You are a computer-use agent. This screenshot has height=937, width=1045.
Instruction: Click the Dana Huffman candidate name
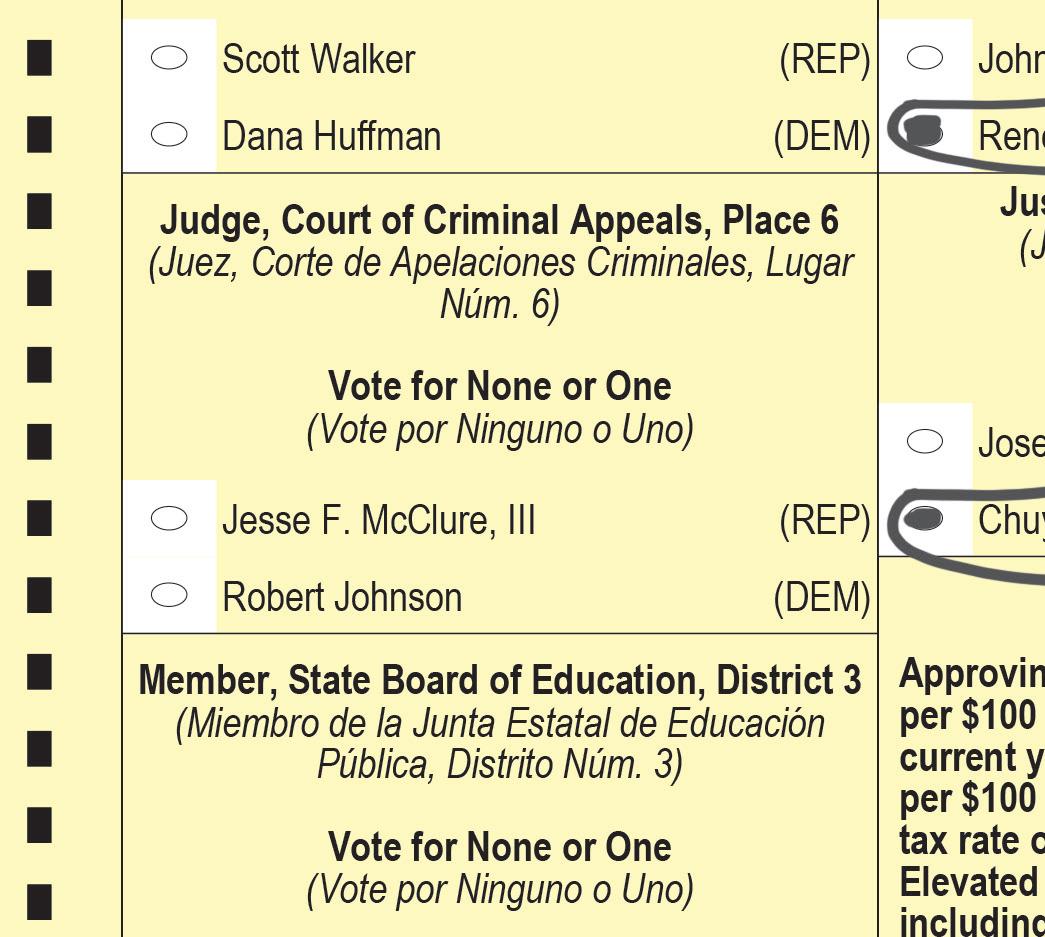tap(332, 136)
